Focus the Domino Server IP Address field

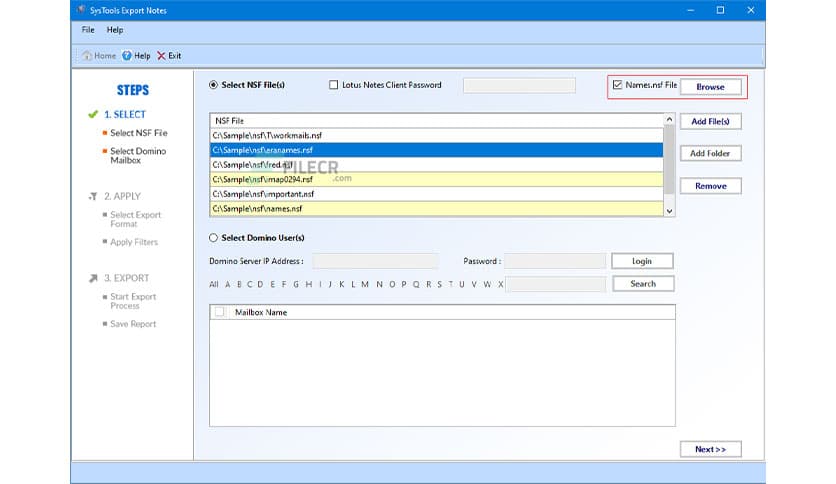click(x=375, y=261)
